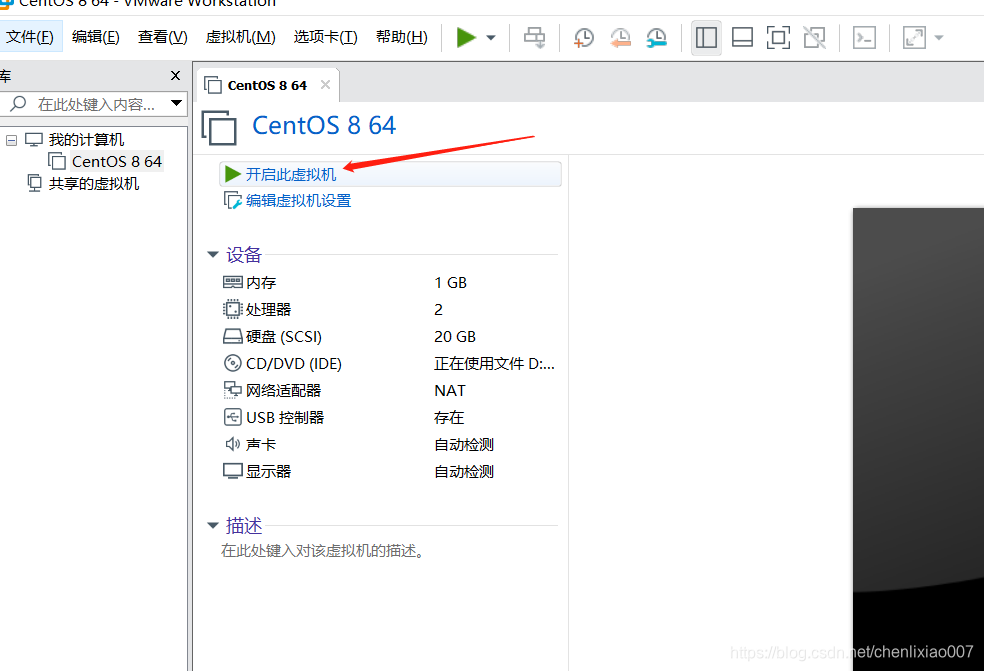Click the description text field
984x671 pixels.
[324, 550]
